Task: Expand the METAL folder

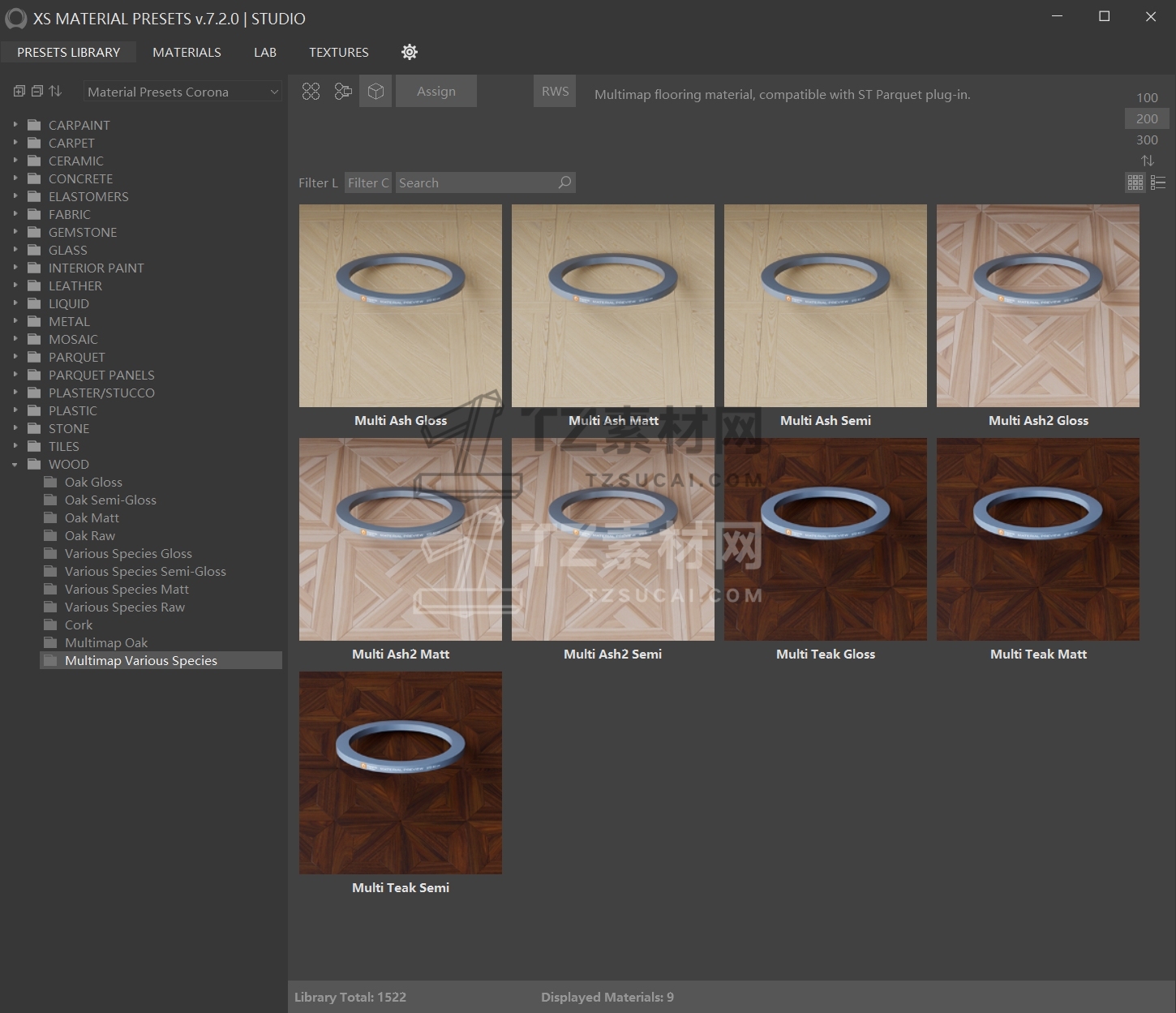Action: point(15,322)
